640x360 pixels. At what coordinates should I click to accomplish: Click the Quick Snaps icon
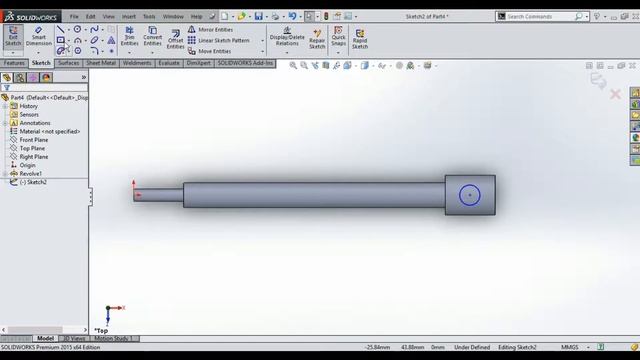(338, 37)
